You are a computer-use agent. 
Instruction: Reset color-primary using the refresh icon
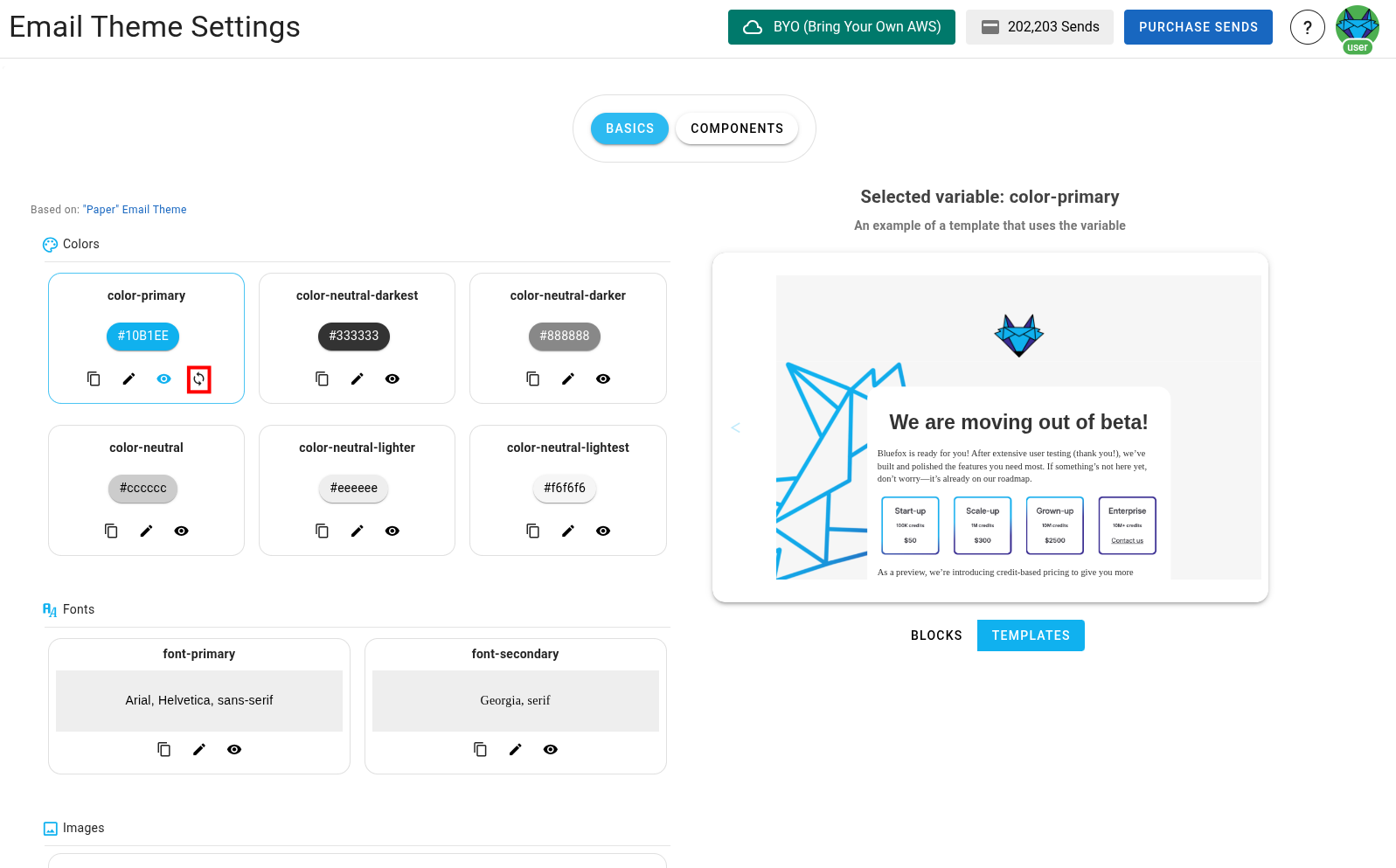(x=199, y=378)
